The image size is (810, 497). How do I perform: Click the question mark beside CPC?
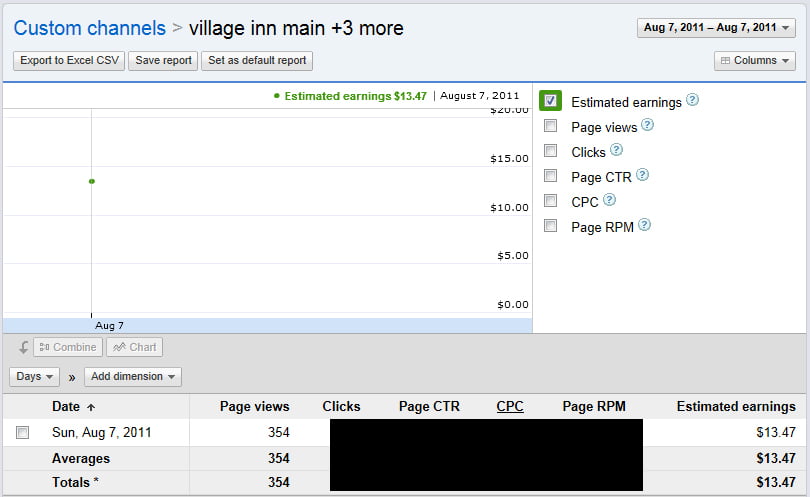click(x=610, y=199)
